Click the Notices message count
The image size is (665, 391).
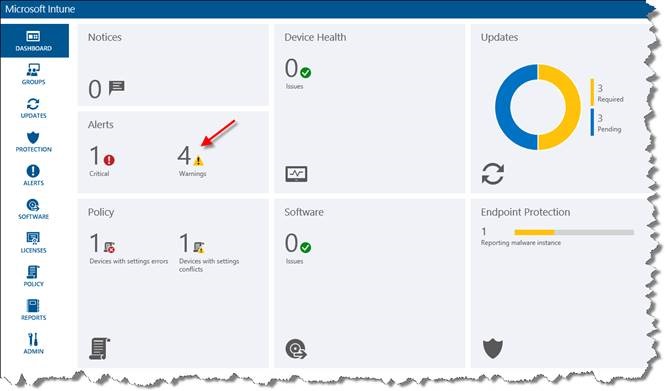tap(106, 89)
